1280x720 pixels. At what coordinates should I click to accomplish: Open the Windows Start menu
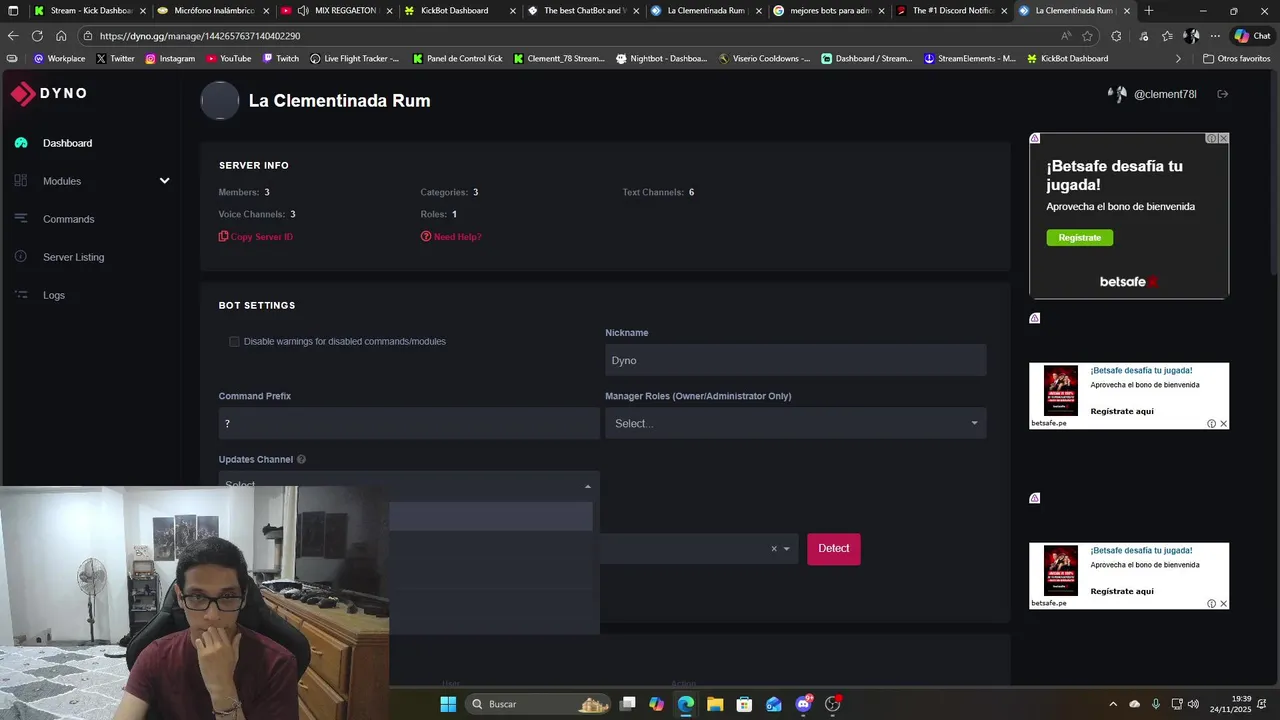[448, 704]
